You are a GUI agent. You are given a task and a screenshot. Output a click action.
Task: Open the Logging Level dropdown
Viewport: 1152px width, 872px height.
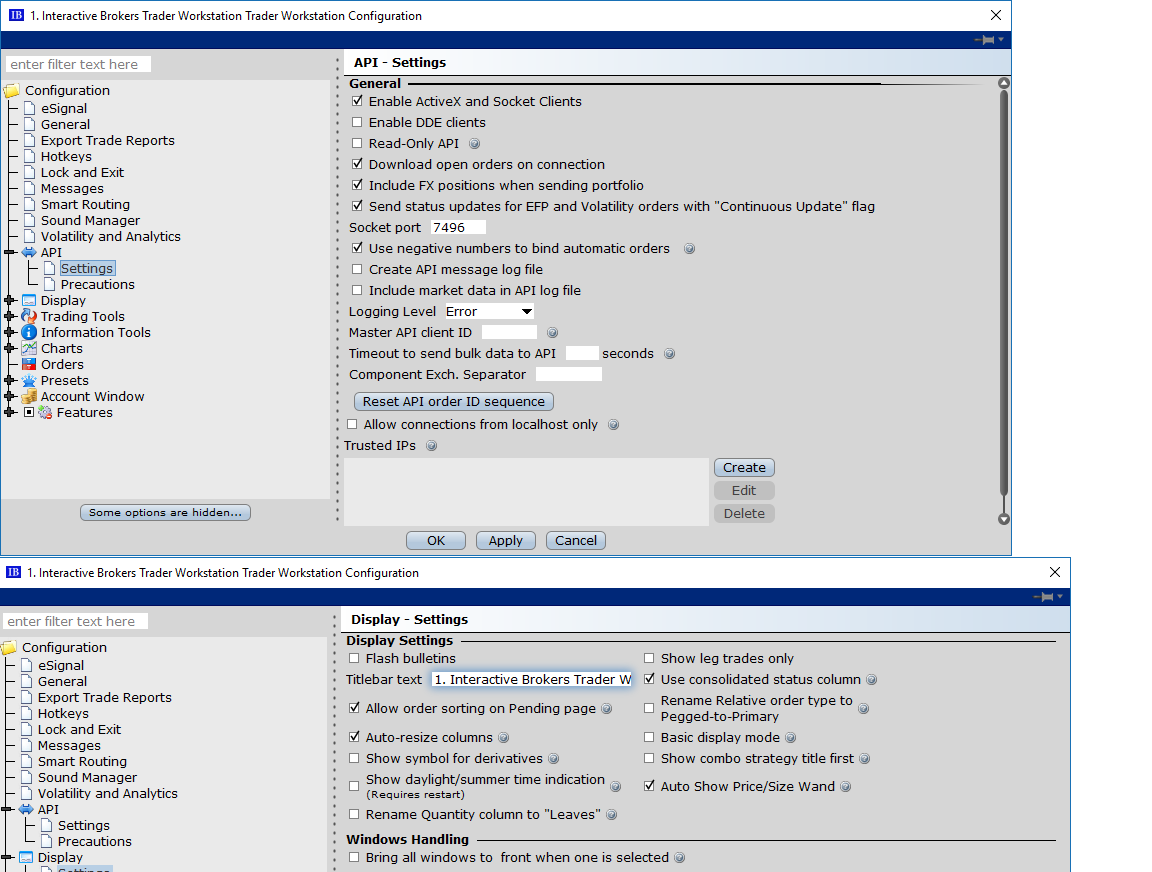[489, 311]
